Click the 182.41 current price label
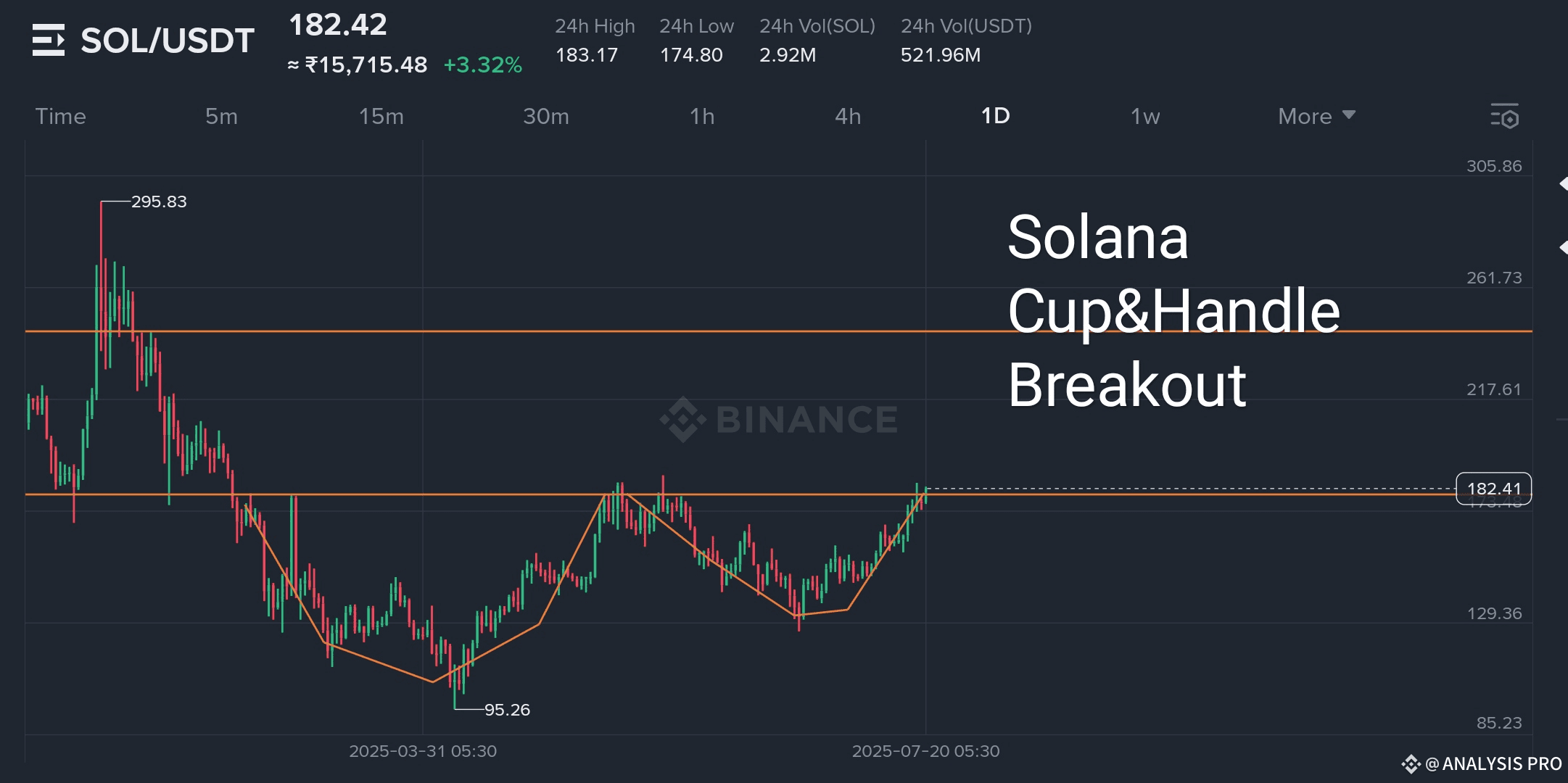This screenshot has height=783, width=1568. 1494,489
